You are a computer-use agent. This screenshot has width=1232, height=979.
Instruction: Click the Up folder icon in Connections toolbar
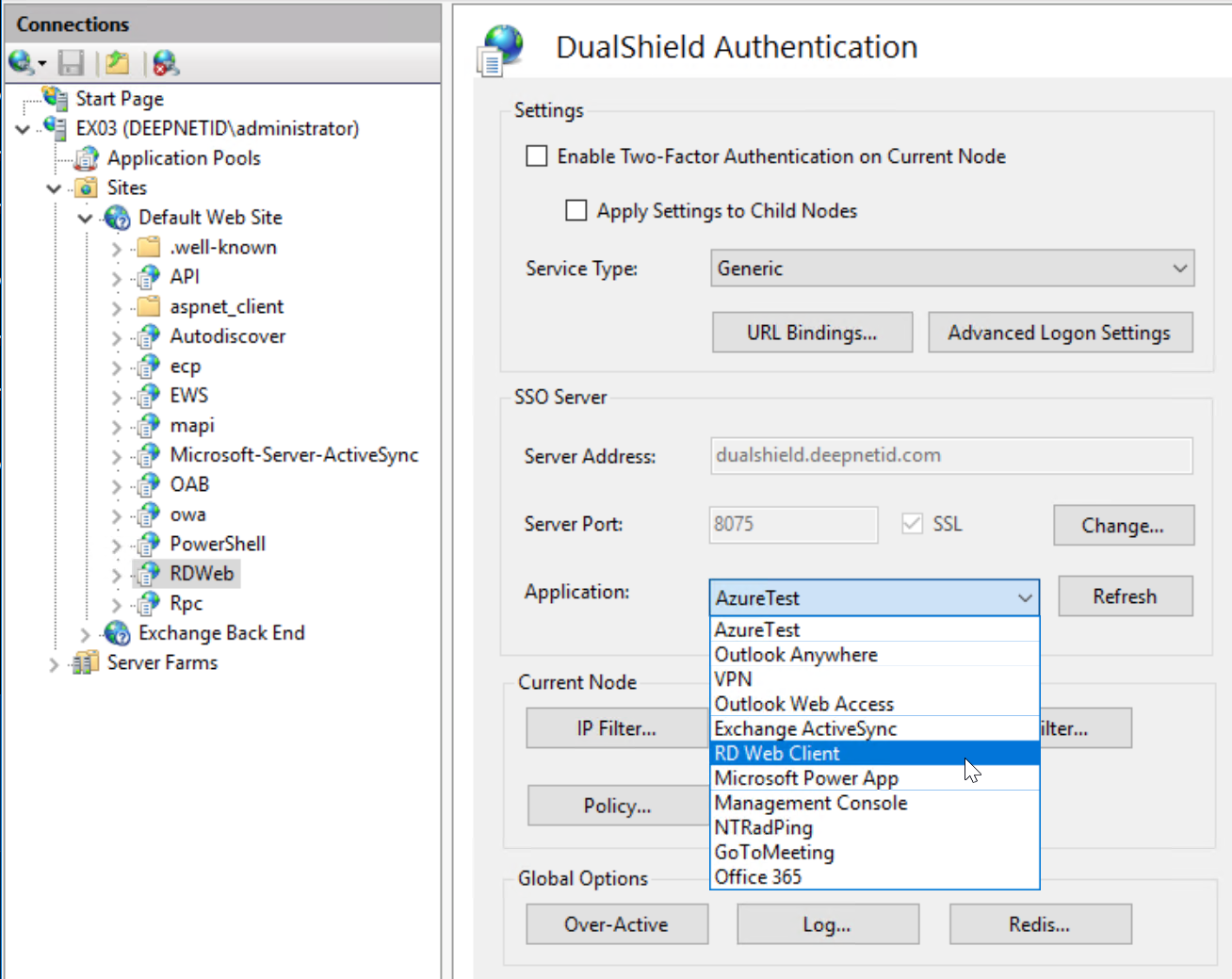(118, 63)
